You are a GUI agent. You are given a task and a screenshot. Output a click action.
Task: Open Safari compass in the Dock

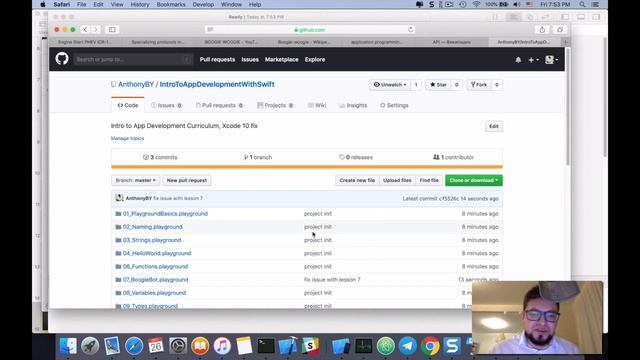pos(134,346)
